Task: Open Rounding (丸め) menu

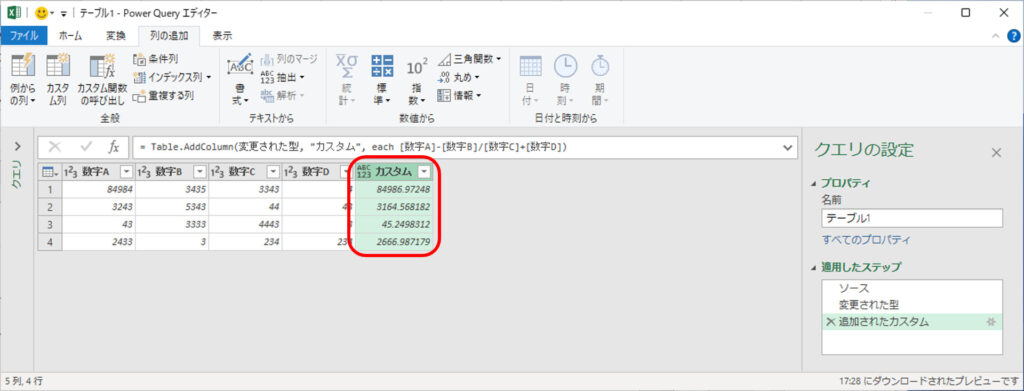Action: tap(458, 78)
